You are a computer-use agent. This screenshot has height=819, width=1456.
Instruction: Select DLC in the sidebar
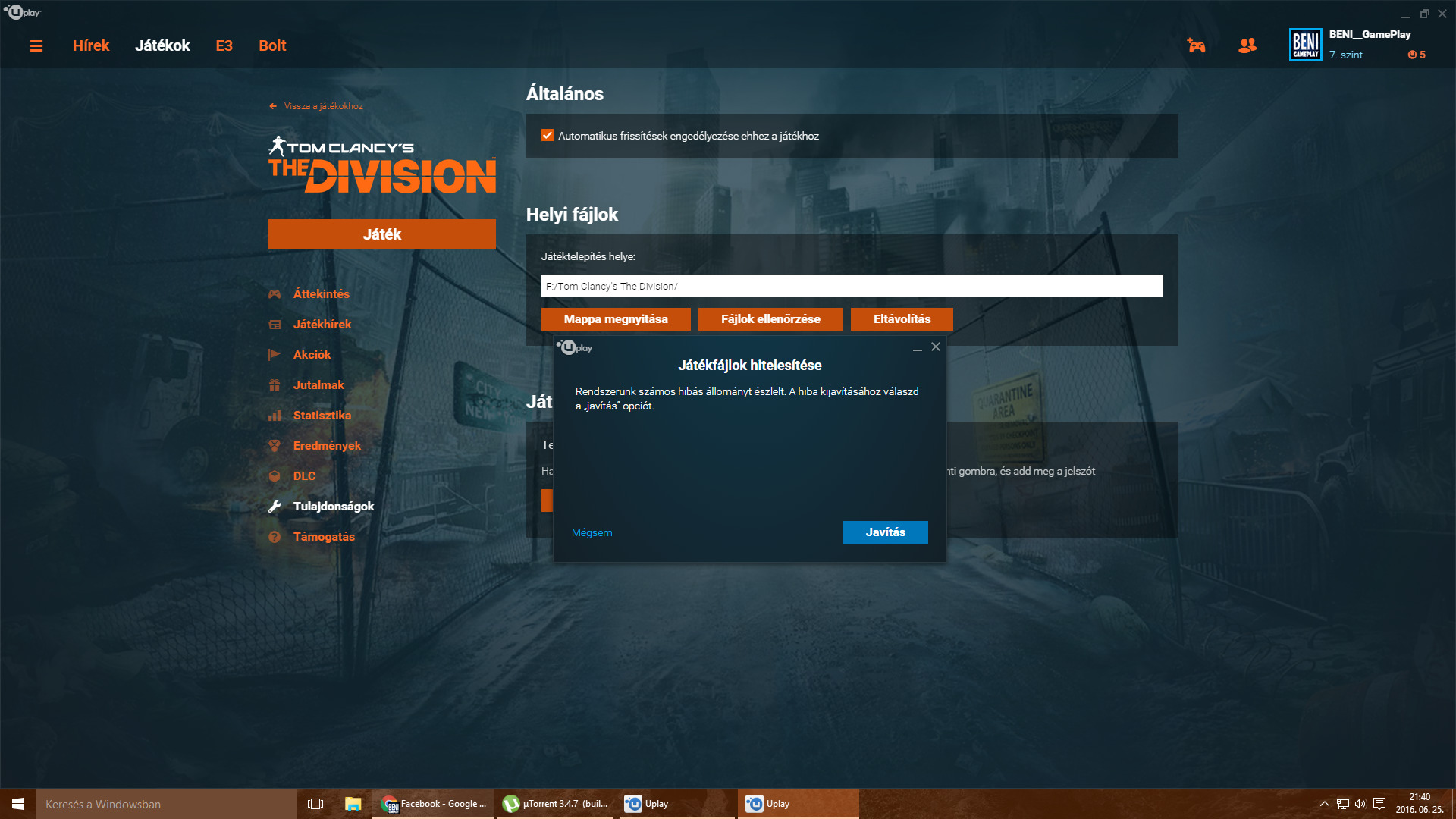[304, 476]
